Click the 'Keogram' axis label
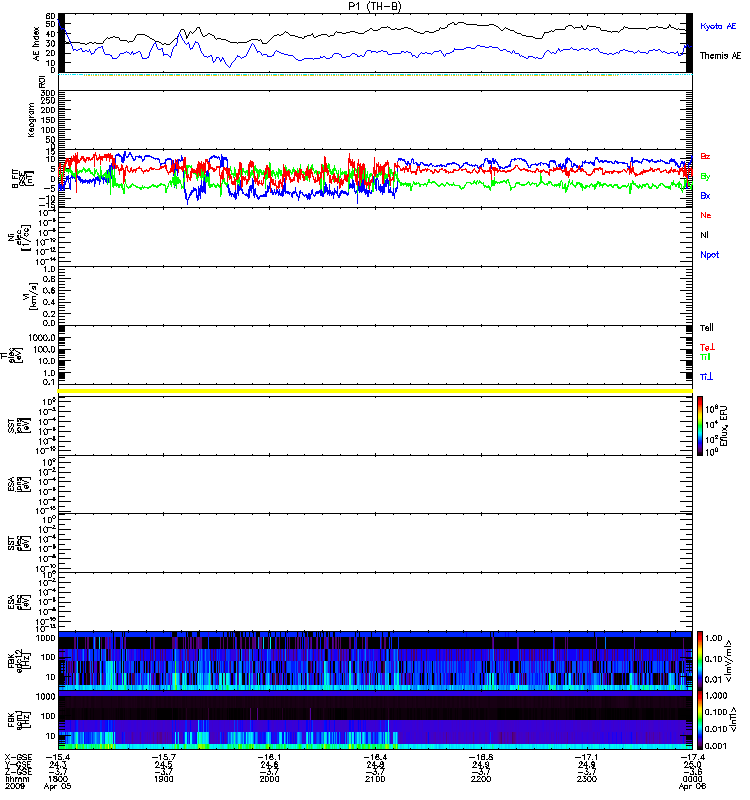Image resolution: width=750 pixels, height=800 pixels. point(31,119)
